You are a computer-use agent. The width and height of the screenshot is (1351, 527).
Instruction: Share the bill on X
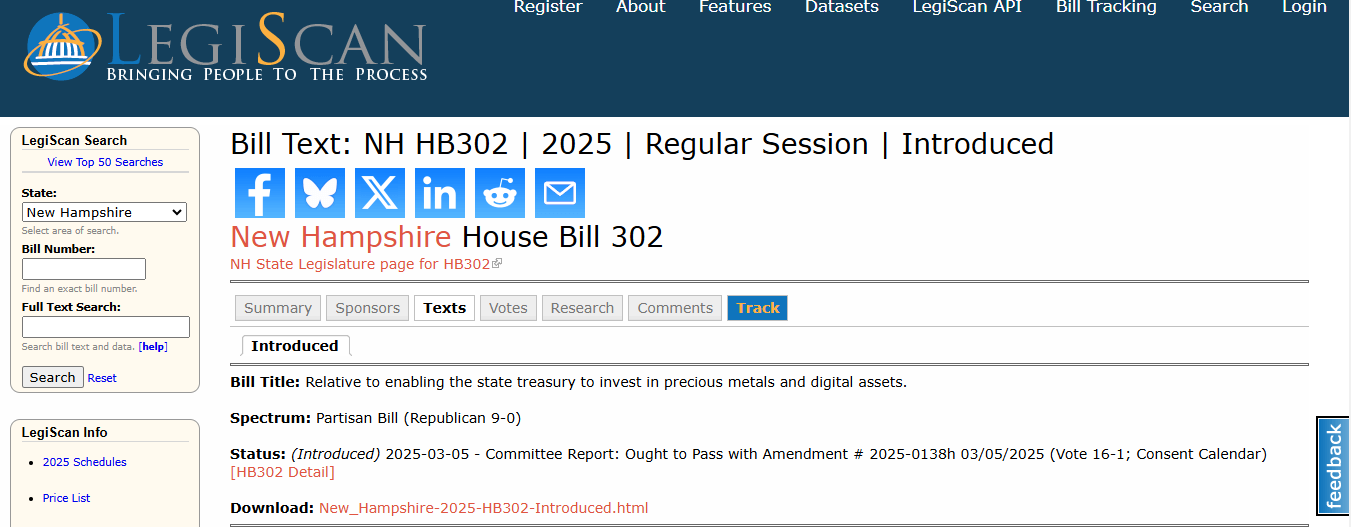click(x=380, y=193)
